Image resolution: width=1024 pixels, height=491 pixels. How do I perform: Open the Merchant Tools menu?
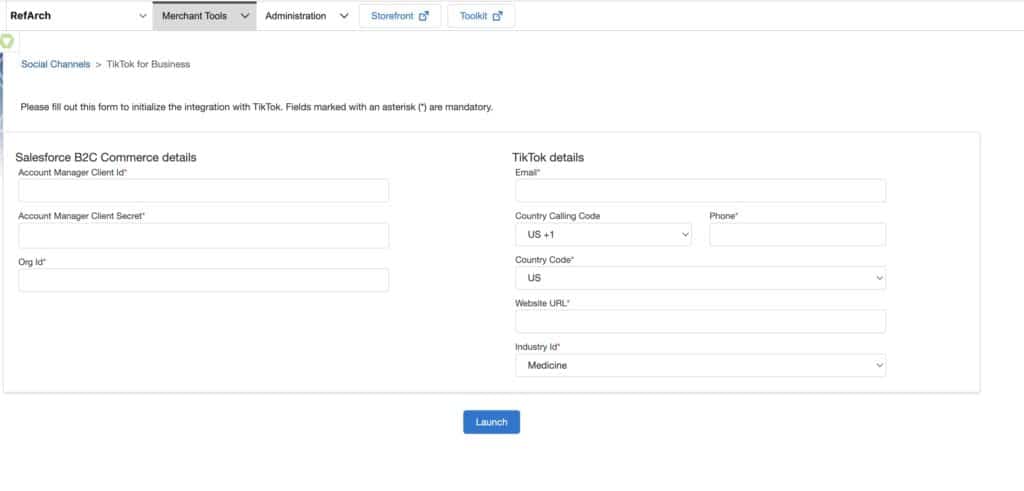[204, 16]
